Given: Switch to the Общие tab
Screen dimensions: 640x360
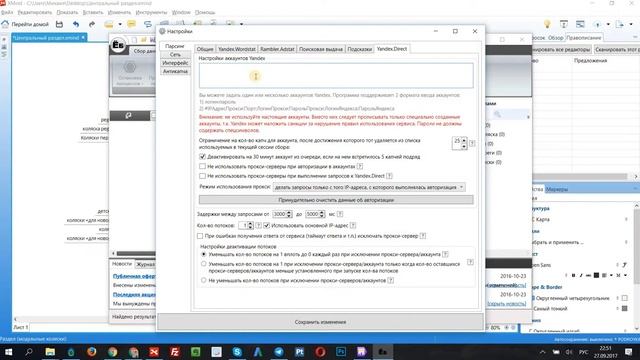Looking at the screenshot, I should click(x=205, y=49).
